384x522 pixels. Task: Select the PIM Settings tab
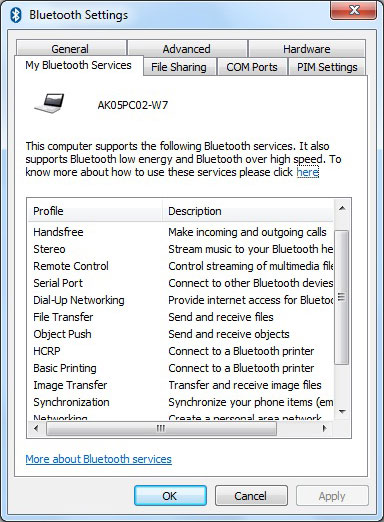click(x=327, y=67)
